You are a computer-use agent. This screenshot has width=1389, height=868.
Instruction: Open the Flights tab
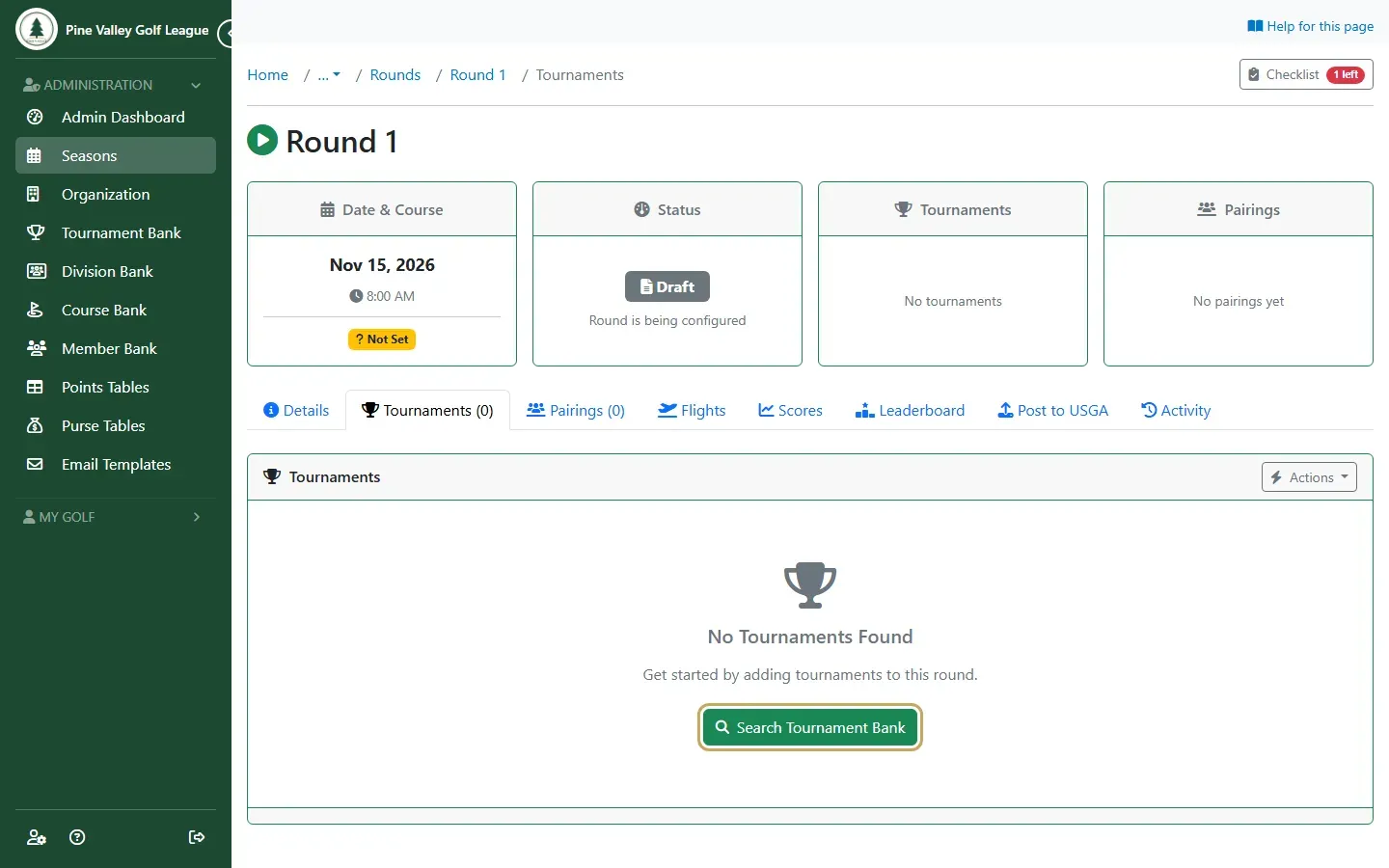coord(692,410)
